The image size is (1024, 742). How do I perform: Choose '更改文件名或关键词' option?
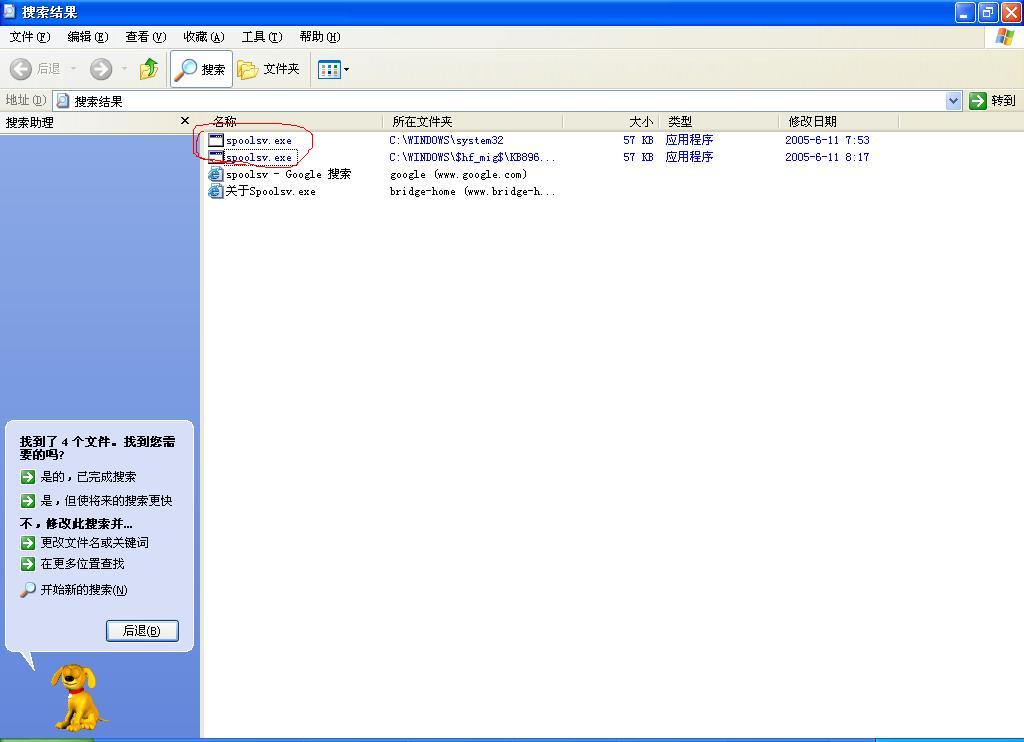[95, 543]
